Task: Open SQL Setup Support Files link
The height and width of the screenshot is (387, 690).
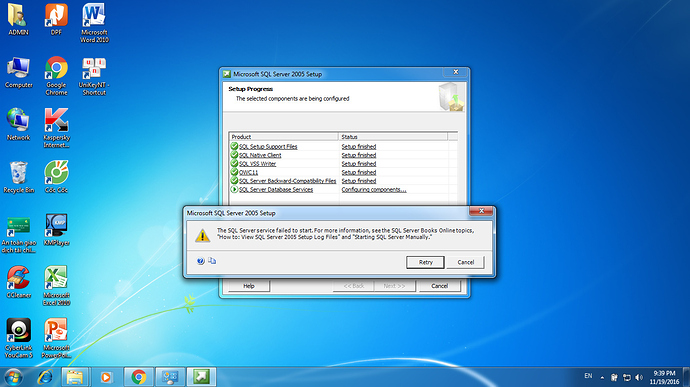Action: pyautogui.click(x=268, y=146)
